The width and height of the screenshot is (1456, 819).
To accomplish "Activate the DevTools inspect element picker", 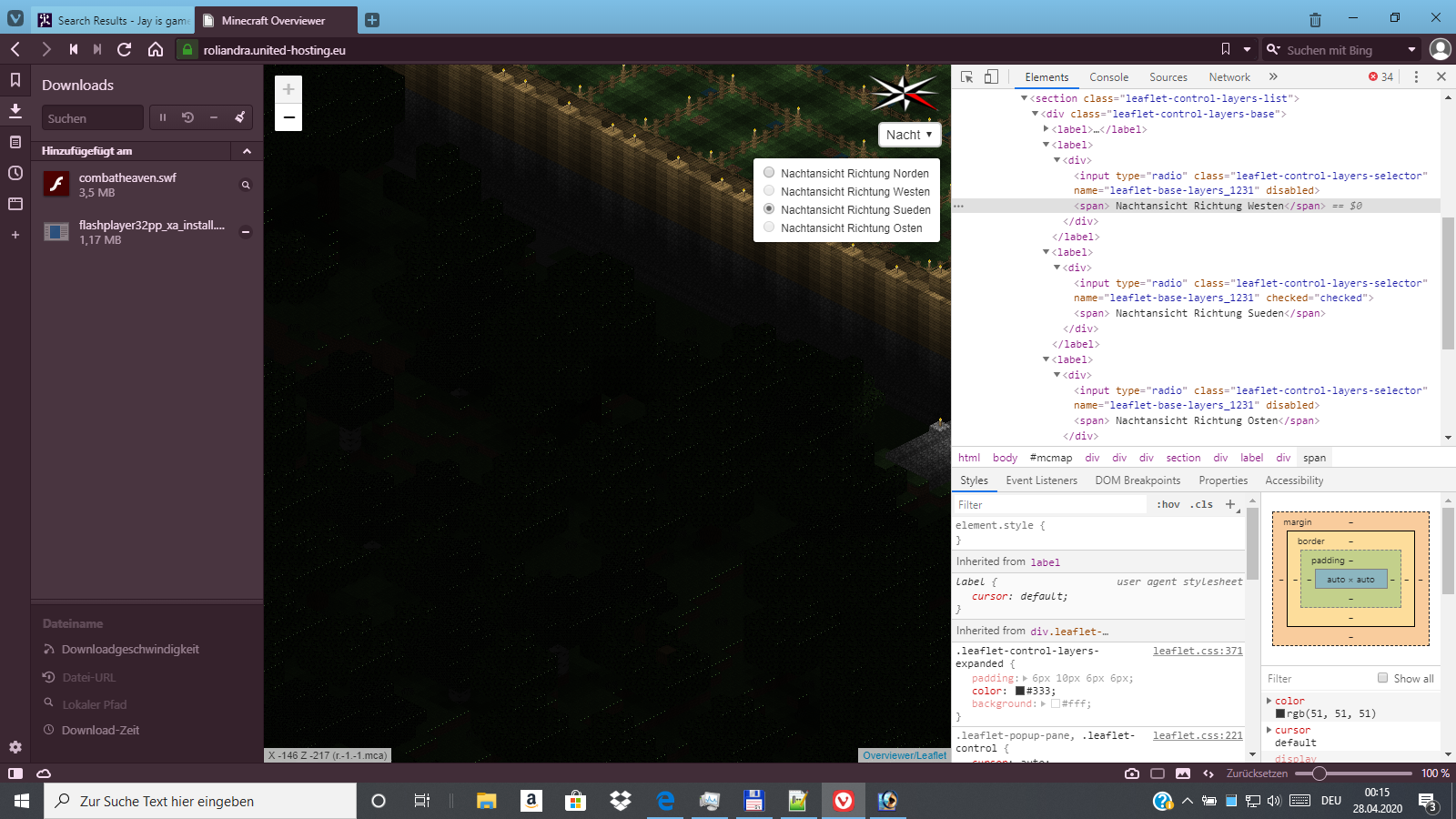I will pos(966,77).
